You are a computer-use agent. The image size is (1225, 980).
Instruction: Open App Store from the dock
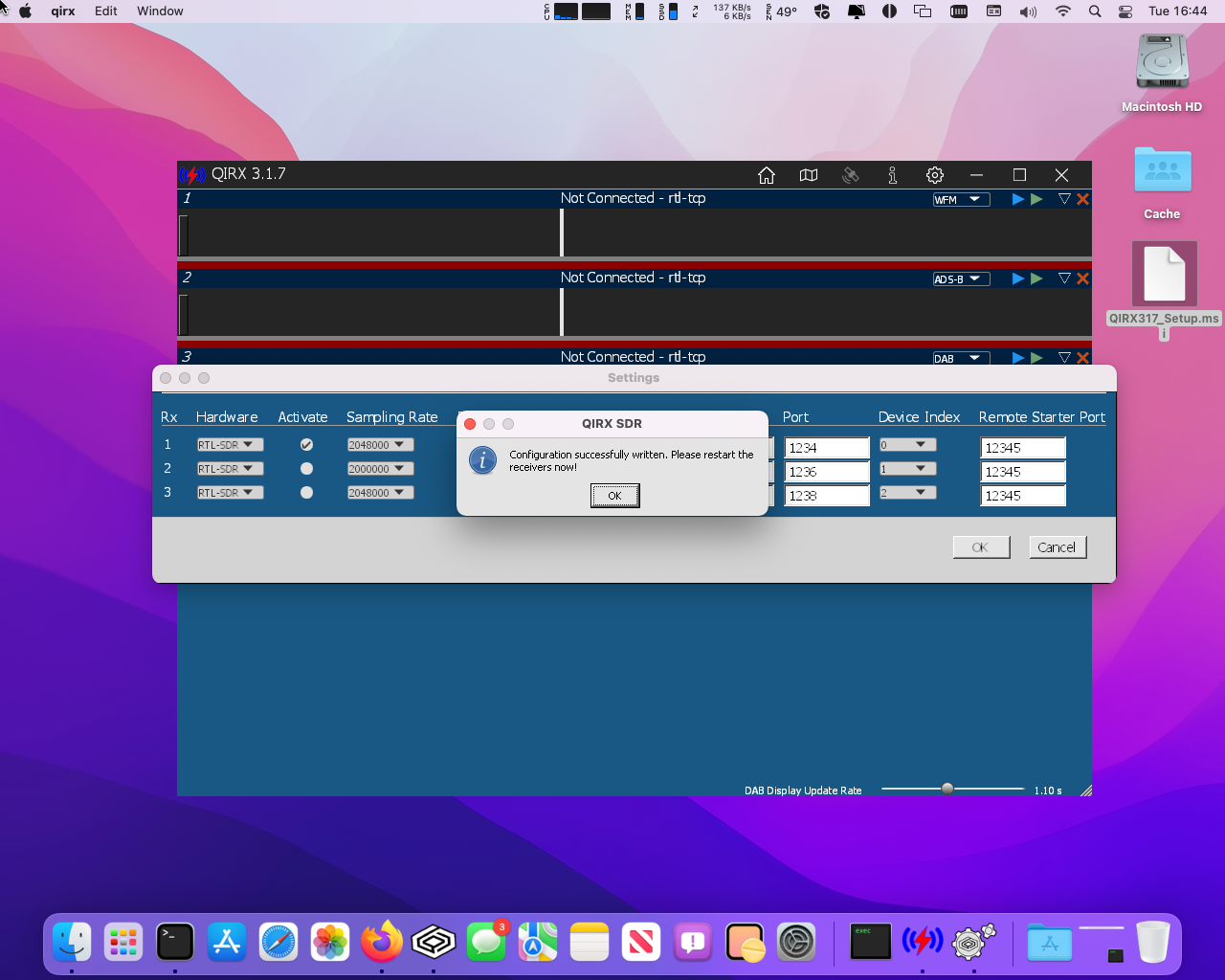pyautogui.click(x=227, y=943)
